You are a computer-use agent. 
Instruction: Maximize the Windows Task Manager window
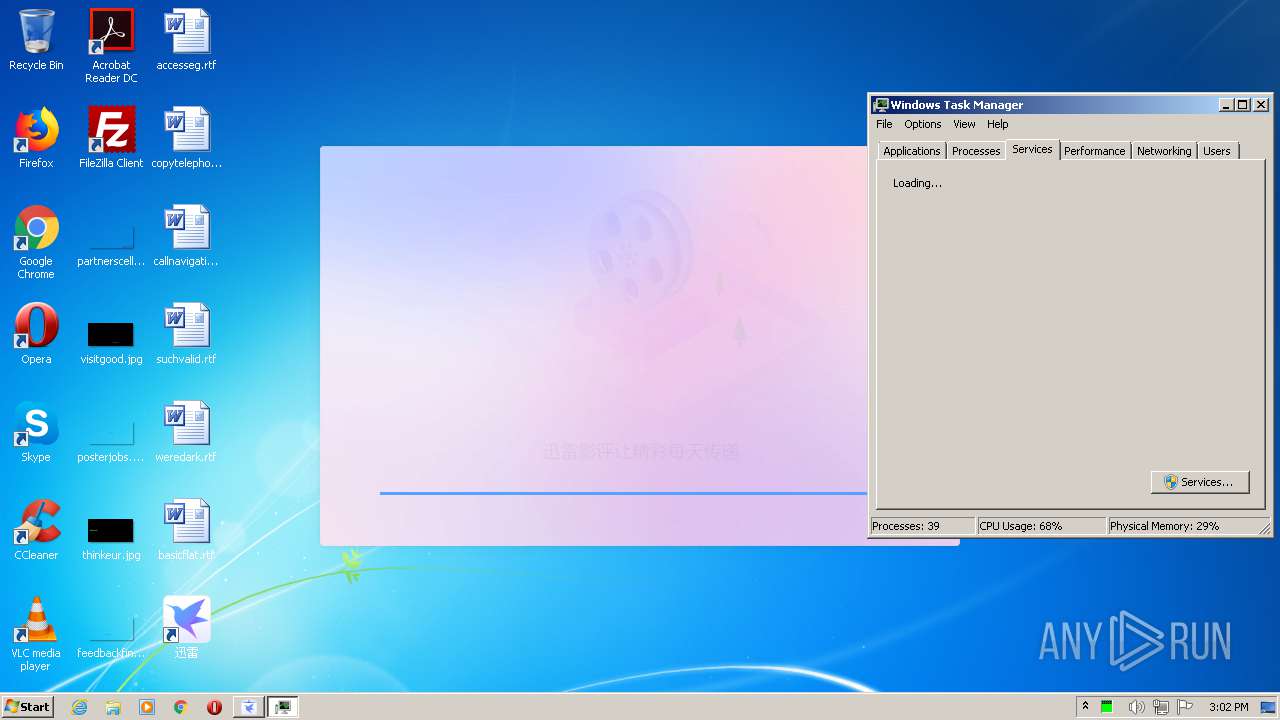1243,105
